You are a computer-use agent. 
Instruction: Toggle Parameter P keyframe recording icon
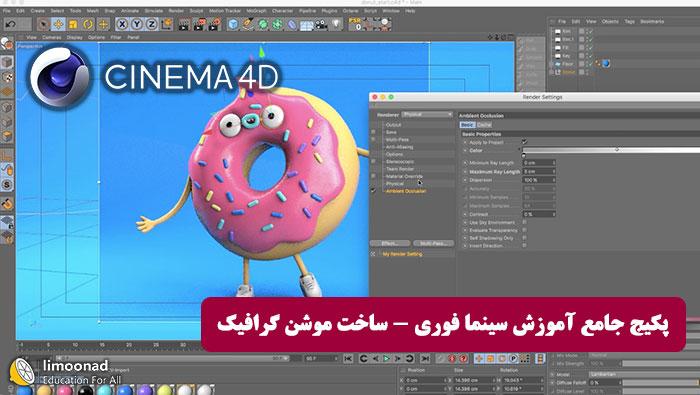(513, 358)
